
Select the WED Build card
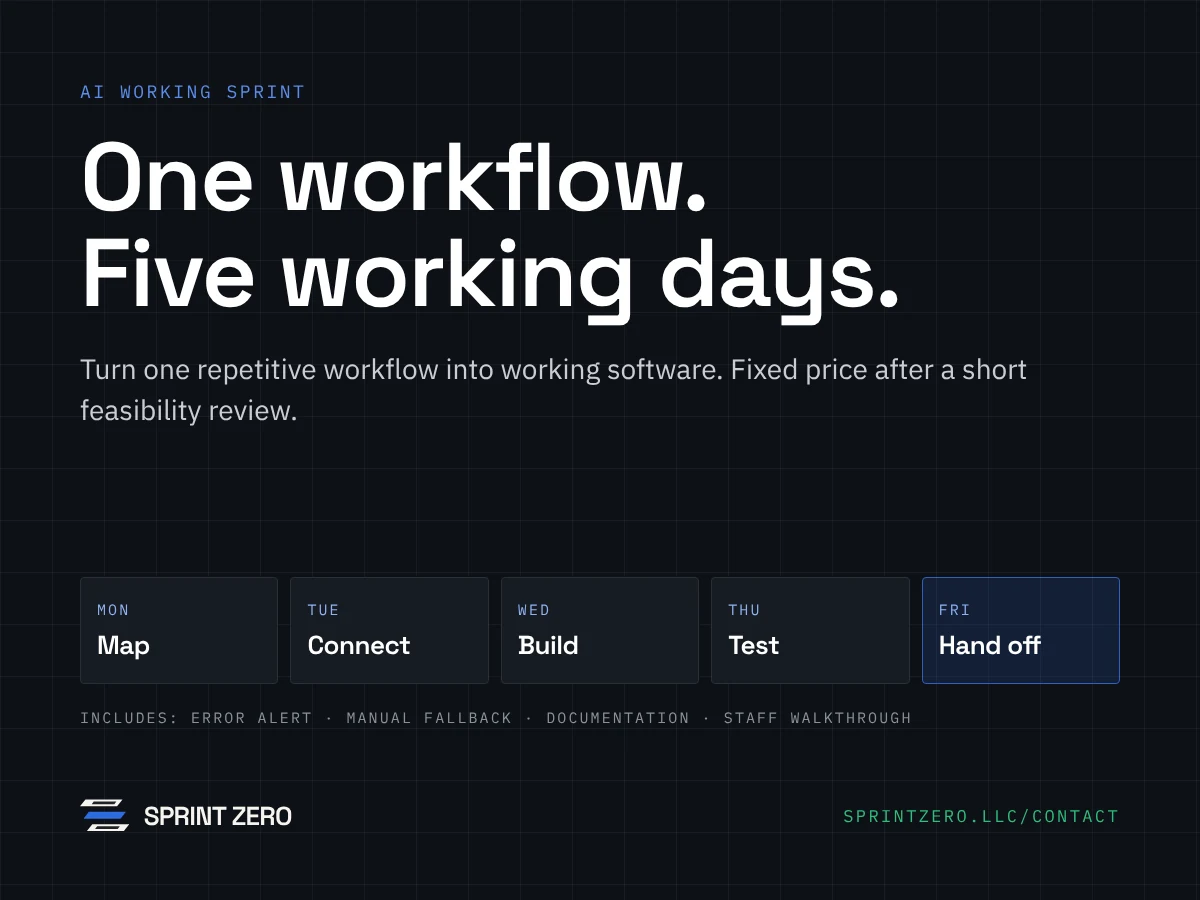[600, 630]
